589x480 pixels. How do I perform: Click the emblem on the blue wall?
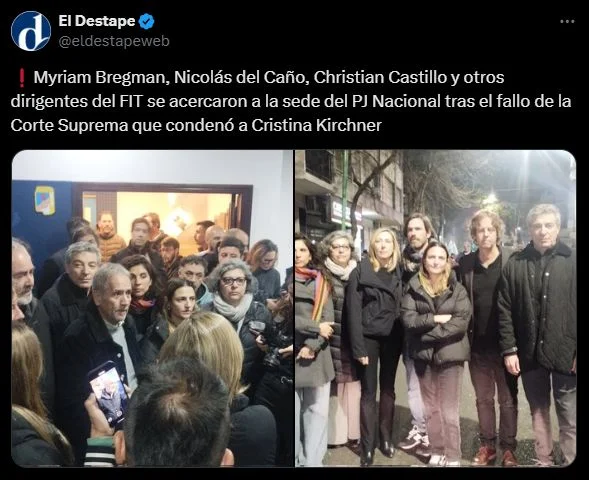[45, 201]
